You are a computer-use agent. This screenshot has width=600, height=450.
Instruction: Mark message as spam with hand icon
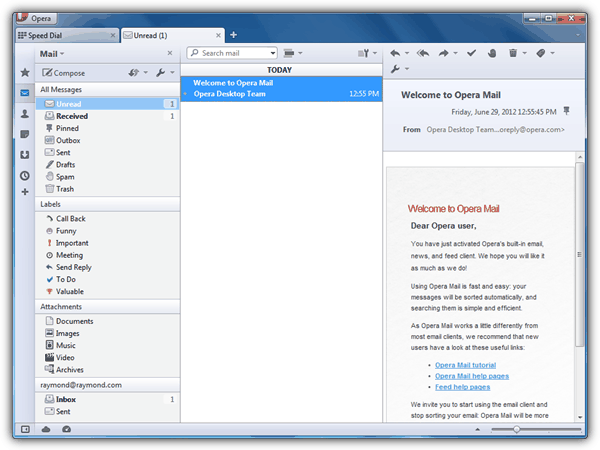tap(492, 53)
